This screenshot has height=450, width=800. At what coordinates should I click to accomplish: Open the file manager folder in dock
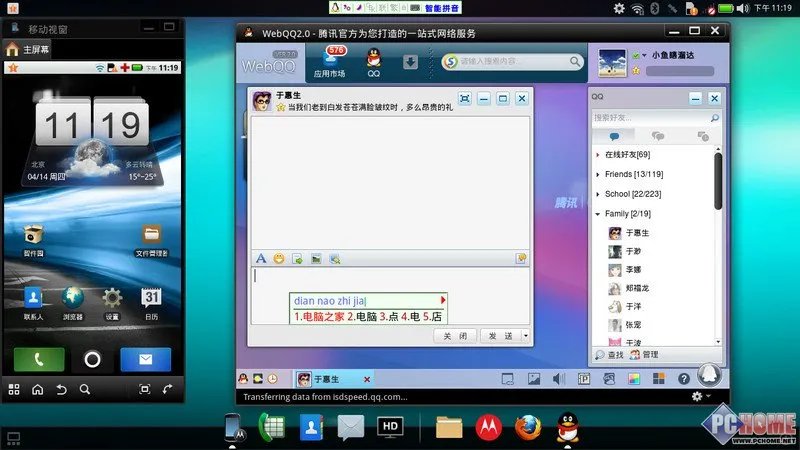point(449,427)
